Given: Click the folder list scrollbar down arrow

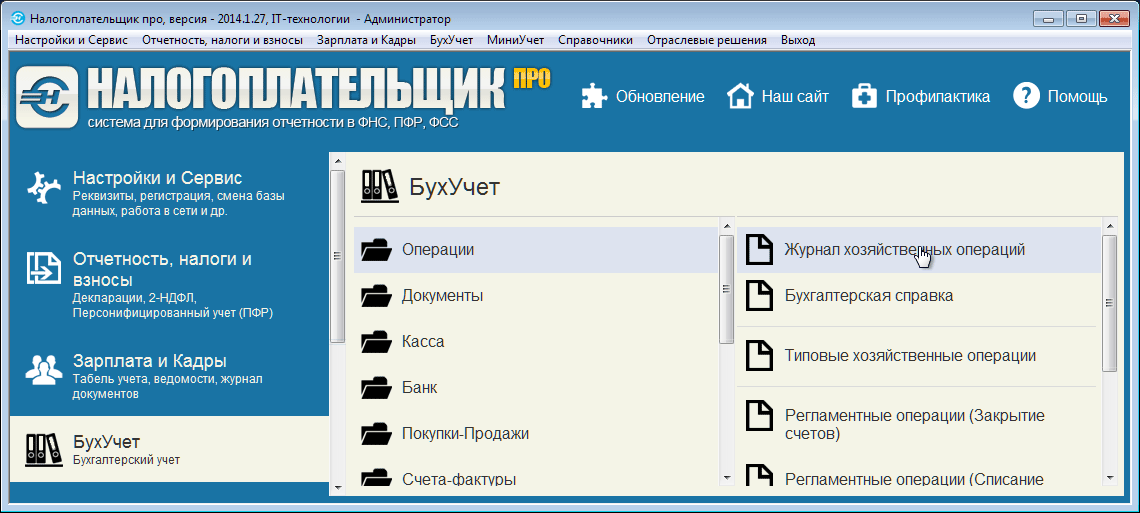Looking at the screenshot, I should [726, 477].
